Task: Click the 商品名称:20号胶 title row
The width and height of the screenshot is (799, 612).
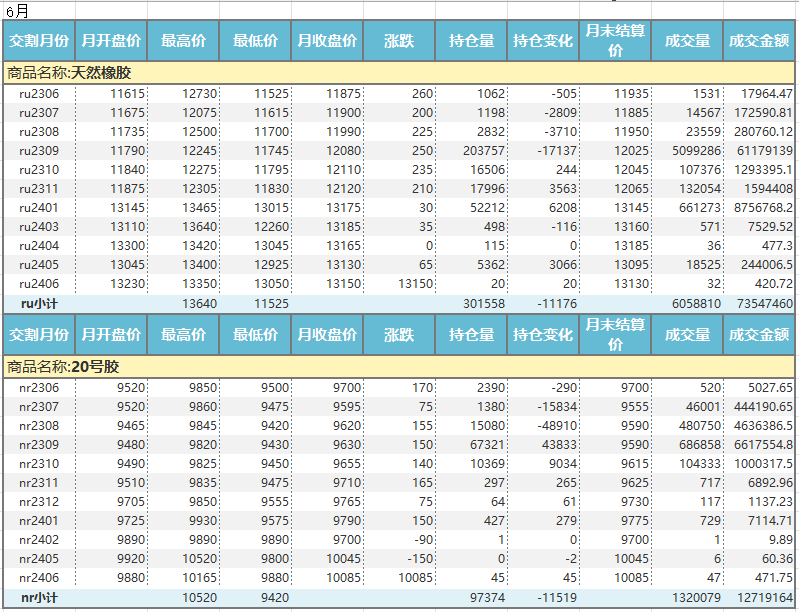Action: point(399,367)
